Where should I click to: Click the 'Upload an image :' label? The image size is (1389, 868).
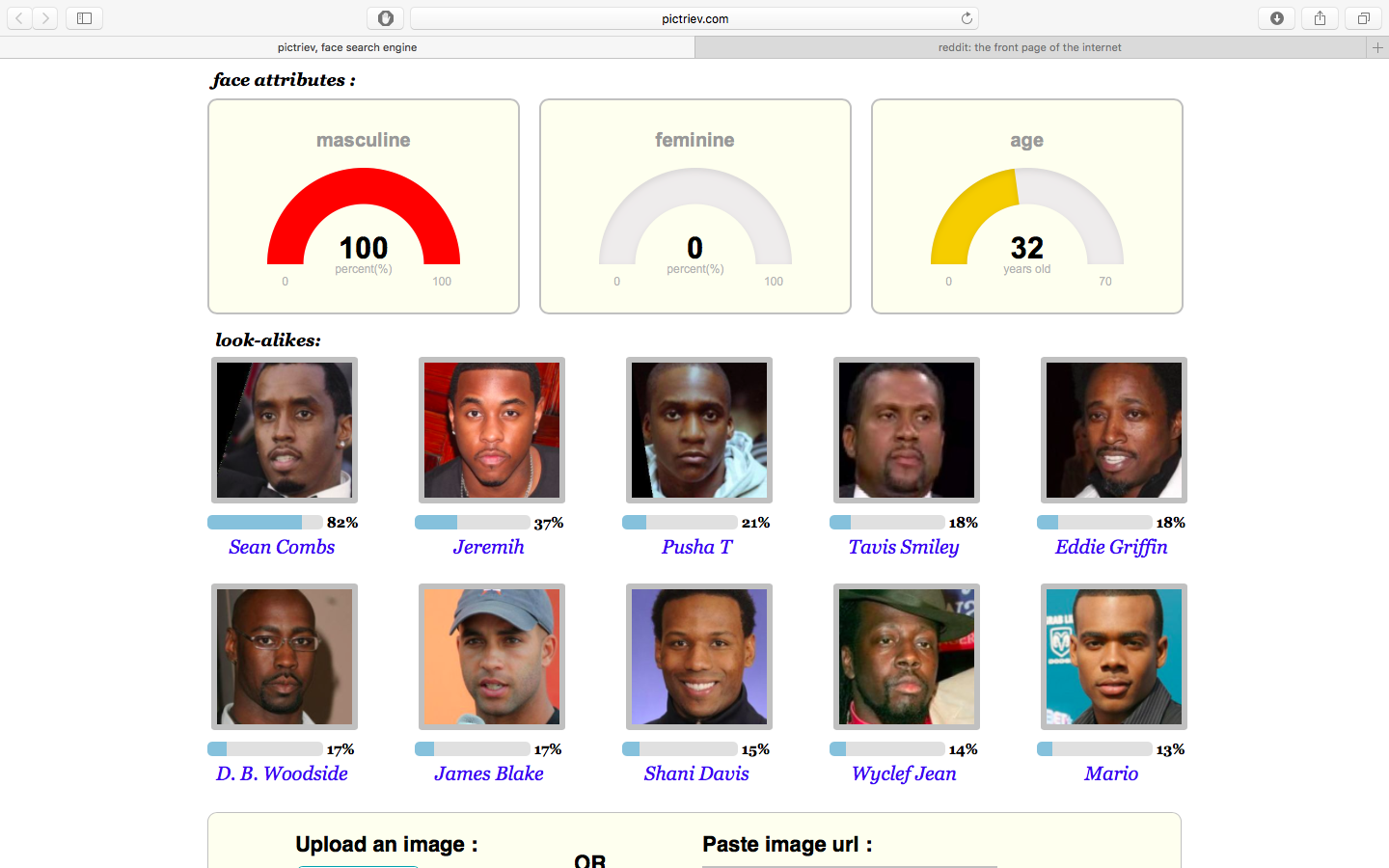(387, 845)
